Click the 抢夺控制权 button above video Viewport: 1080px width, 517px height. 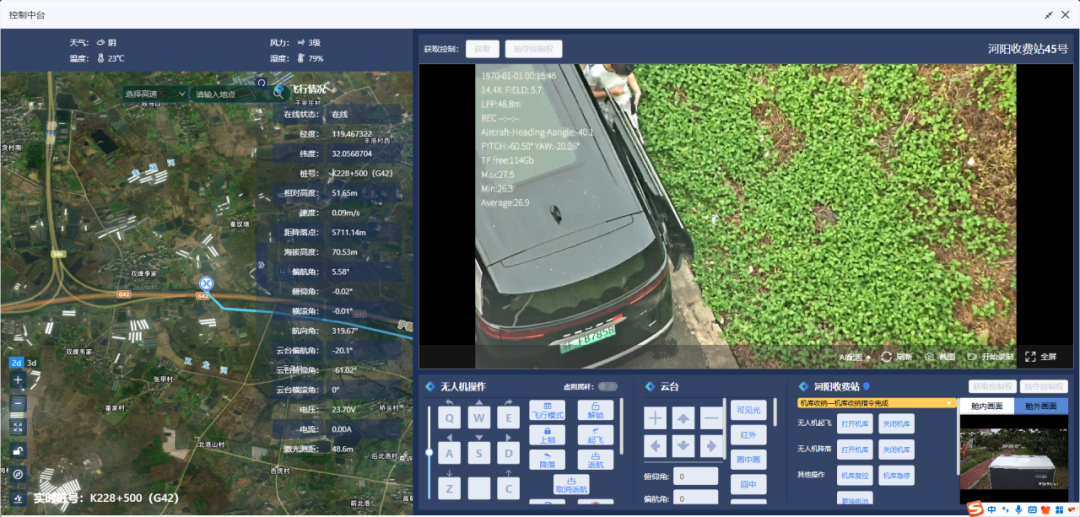[534, 49]
